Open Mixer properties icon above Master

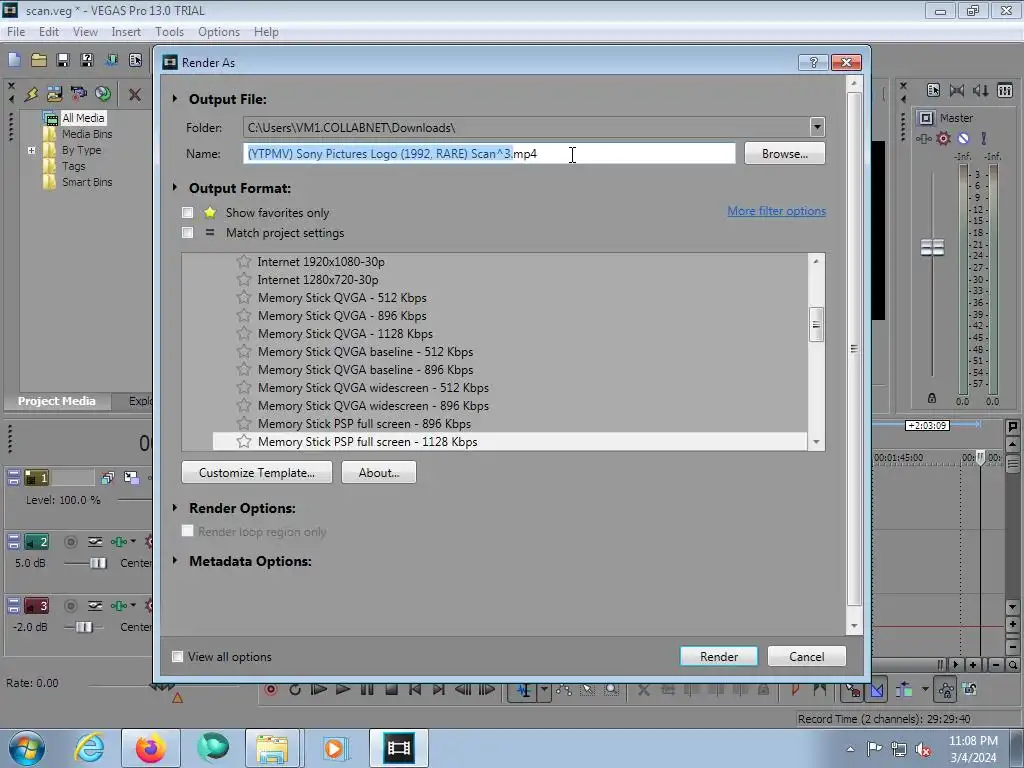pyautogui.click(x=933, y=90)
